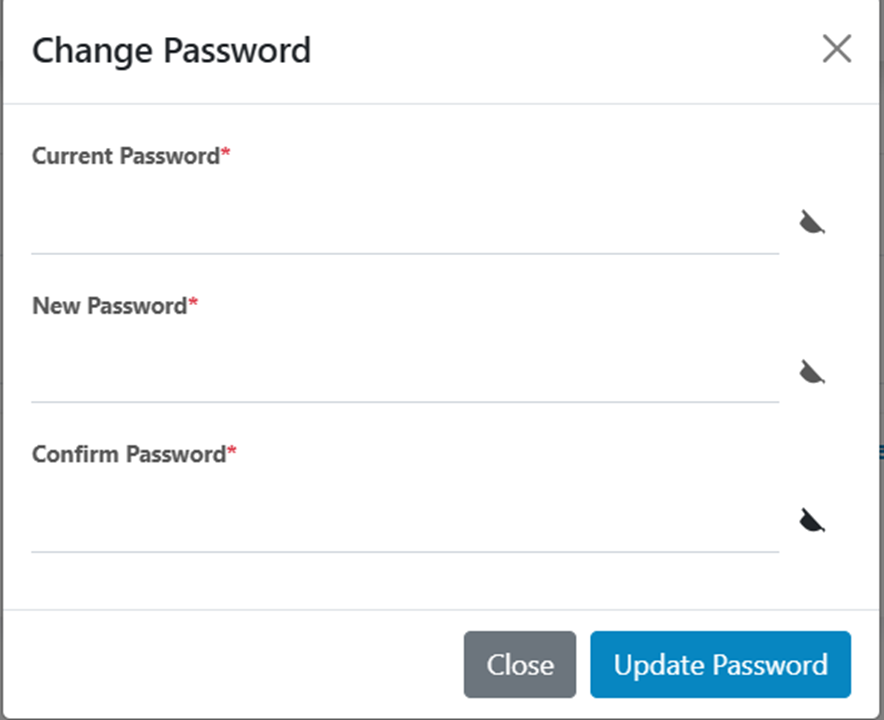Image resolution: width=884 pixels, height=720 pixels.
Task: Reveal the New Password text
Action: 811,372
